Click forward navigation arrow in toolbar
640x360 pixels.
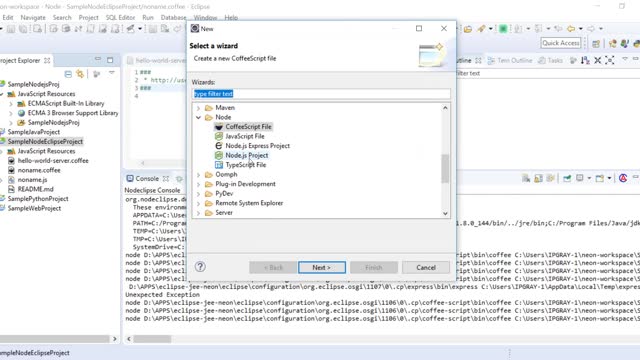click(591, 29)
